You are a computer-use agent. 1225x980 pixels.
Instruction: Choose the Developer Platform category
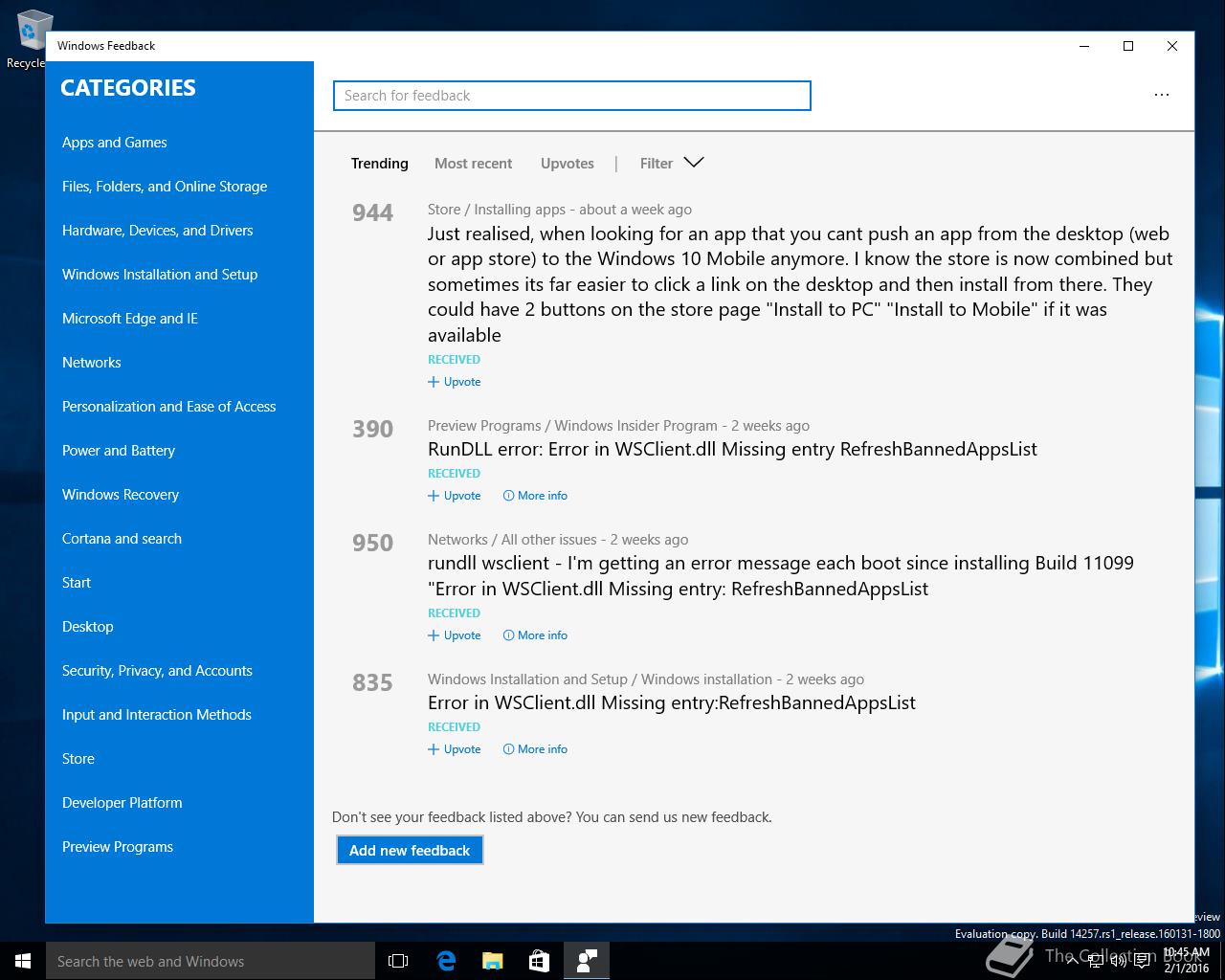point(122,803)
